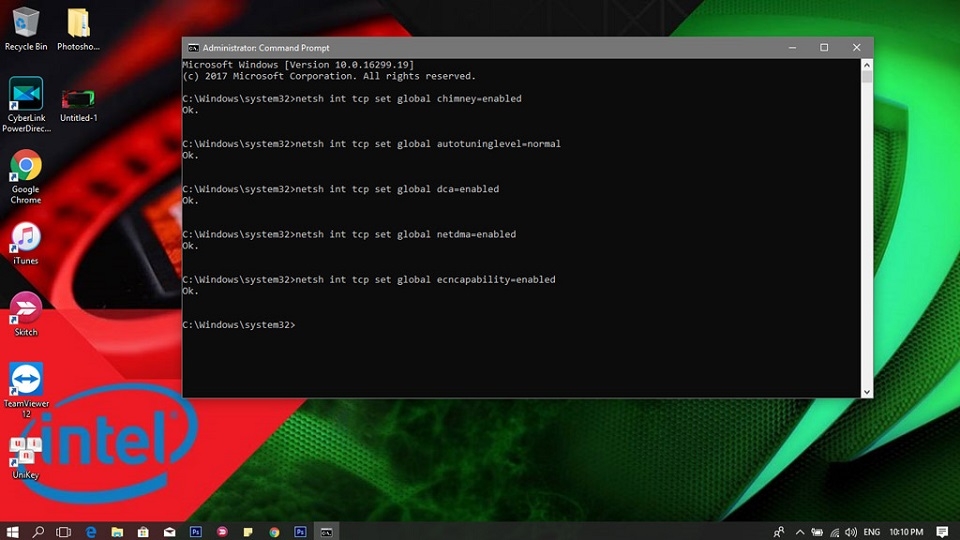This screenshot has width=960, height=540.
Task: Close the Command Prompt window
Action: [x=857, y=48]
